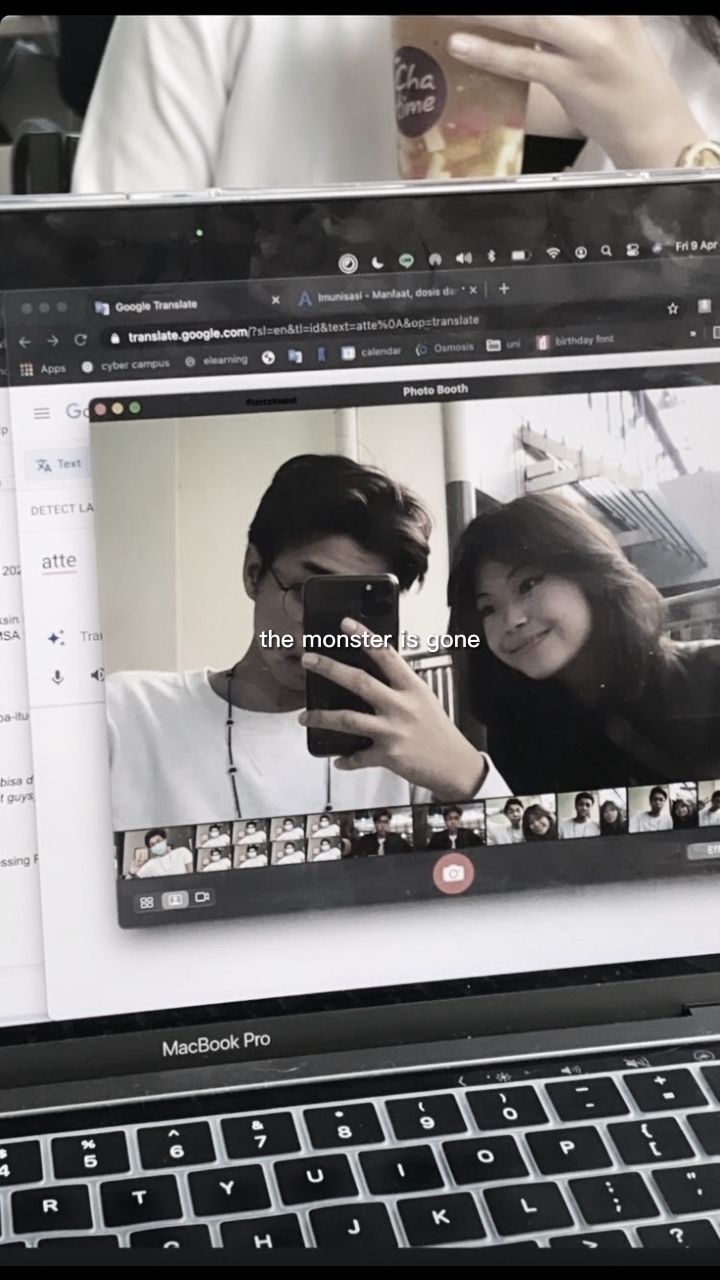Screen dimensions: 720x1280
Task: Bookmark this page with the star icon
Action: click(673, 309)
